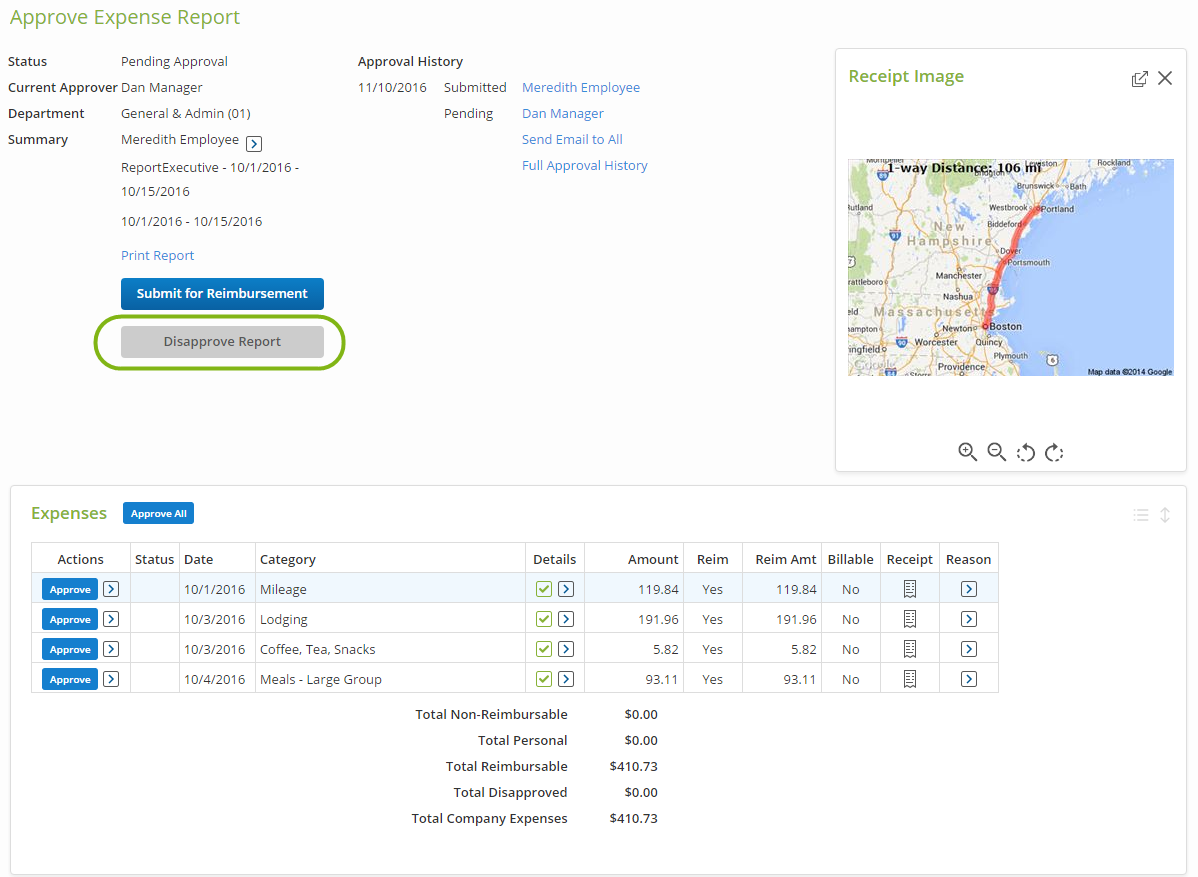Approve the Meals - Large Group expense

coord(70,678)
